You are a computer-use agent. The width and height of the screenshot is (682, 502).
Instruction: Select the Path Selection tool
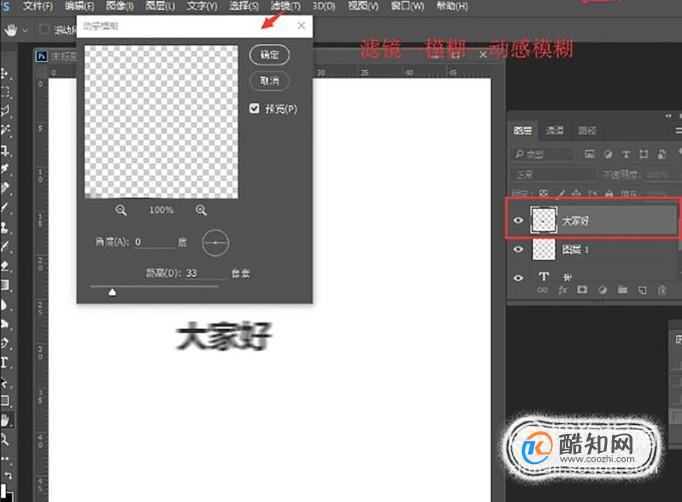coord(5,382)
